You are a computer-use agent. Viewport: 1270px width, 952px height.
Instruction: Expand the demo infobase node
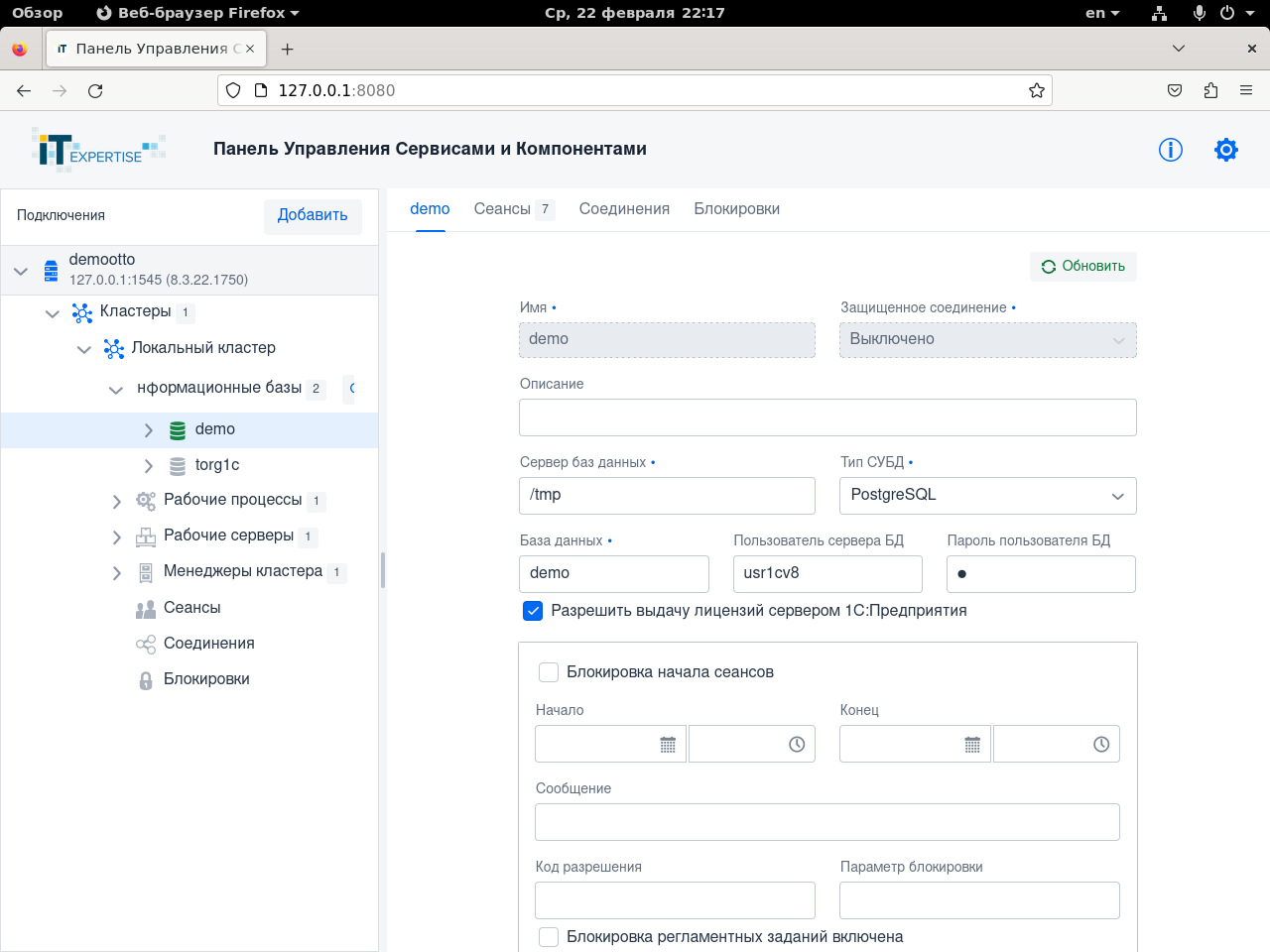[148, 430]
